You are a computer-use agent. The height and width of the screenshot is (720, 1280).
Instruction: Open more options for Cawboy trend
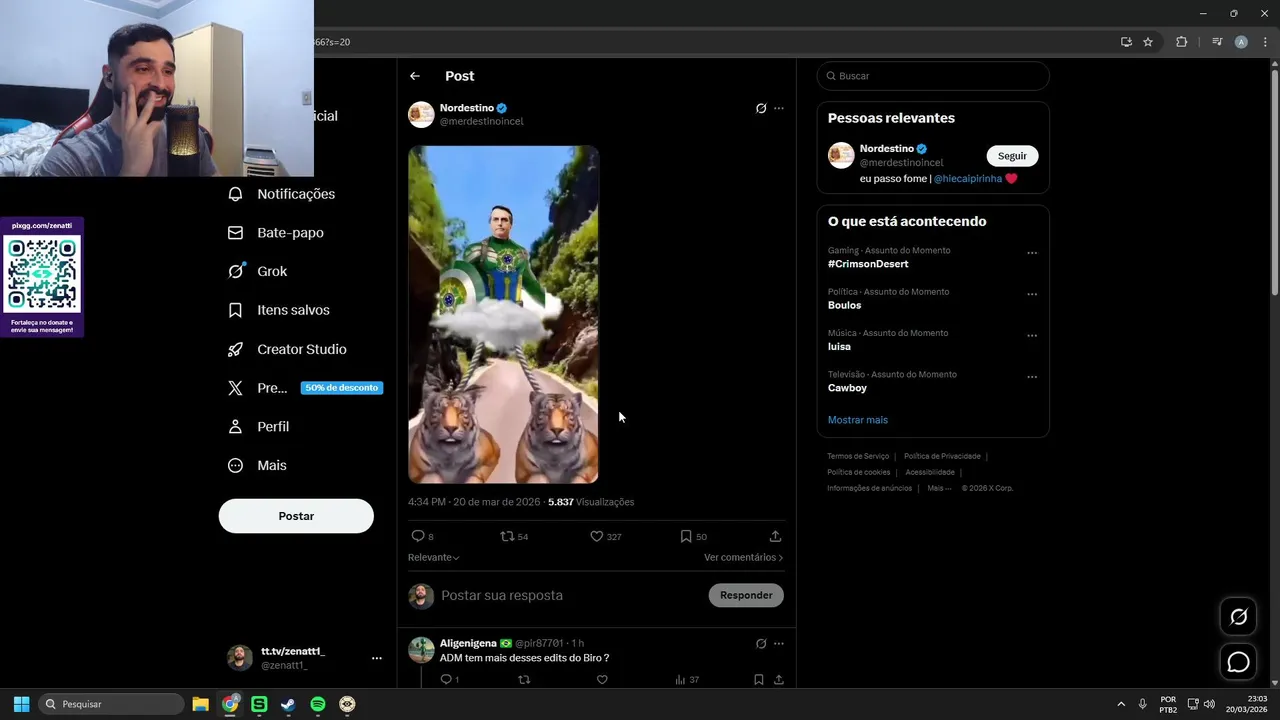[1032, 377]
